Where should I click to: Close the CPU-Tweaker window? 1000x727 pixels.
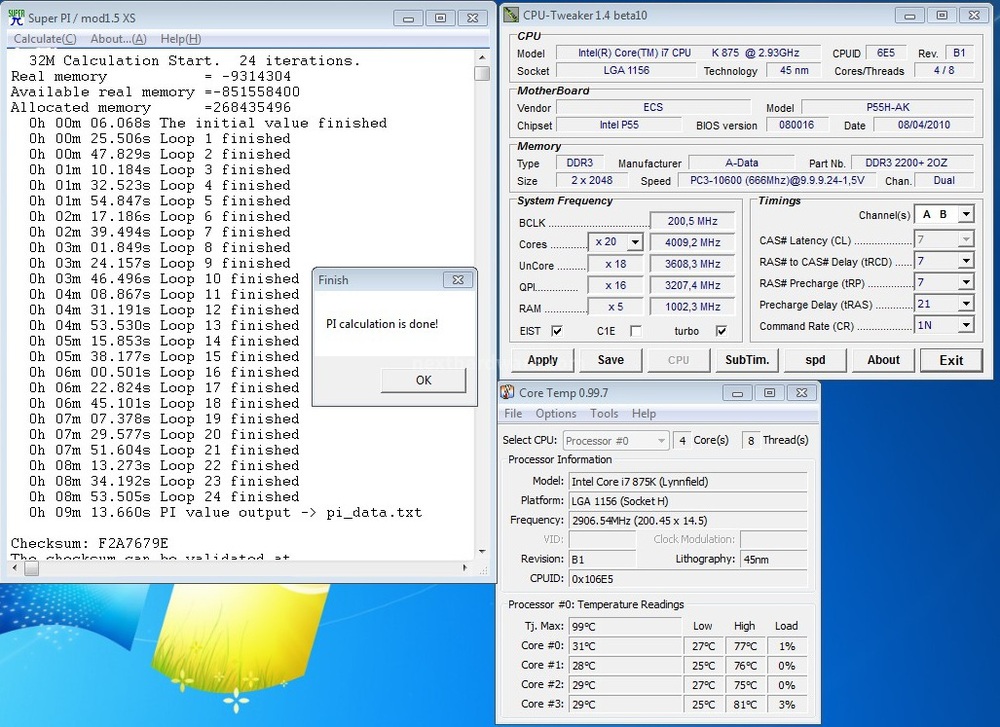(x=974, y=15)
